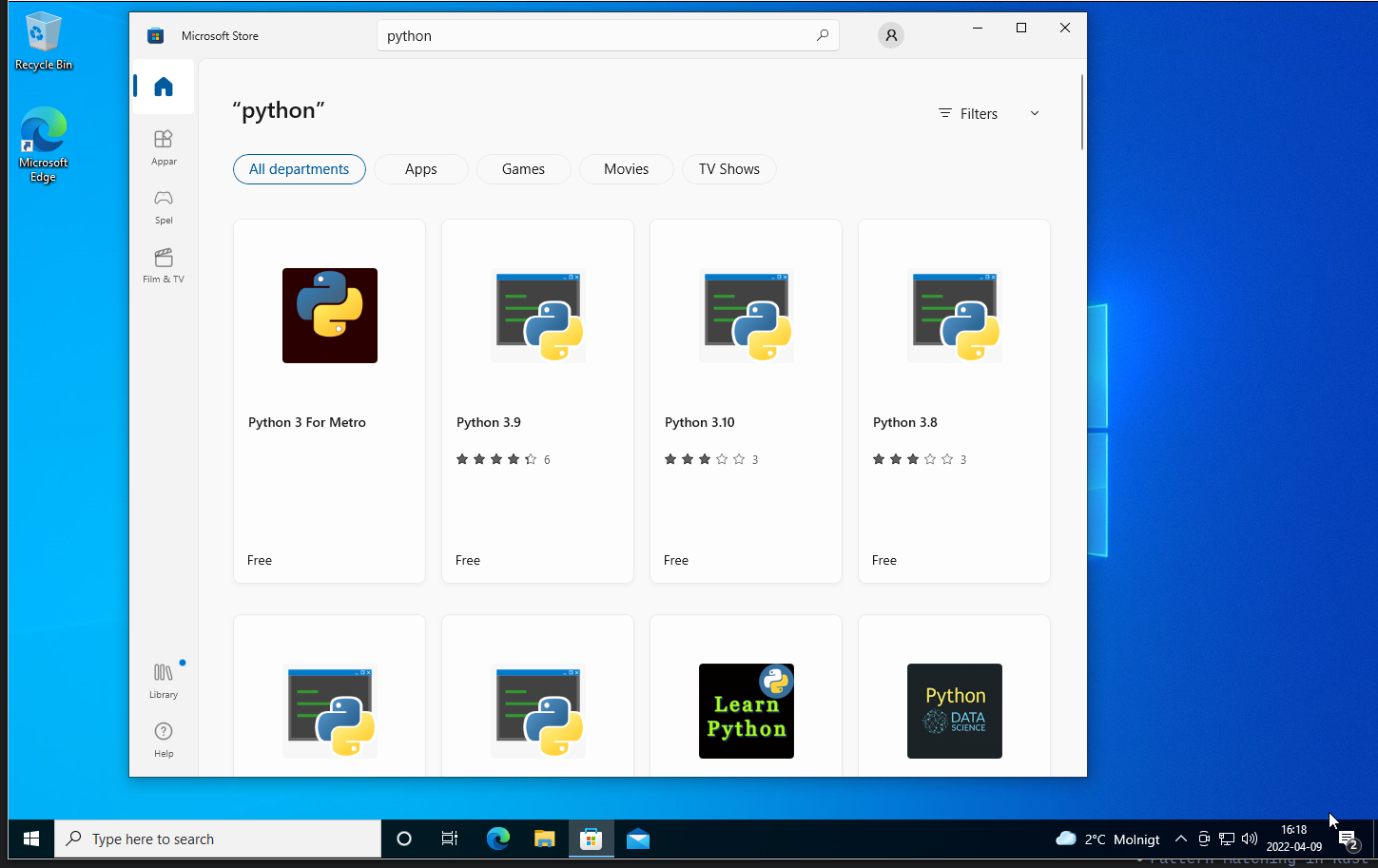Select the Apps filter tab

tap(421, 169)
